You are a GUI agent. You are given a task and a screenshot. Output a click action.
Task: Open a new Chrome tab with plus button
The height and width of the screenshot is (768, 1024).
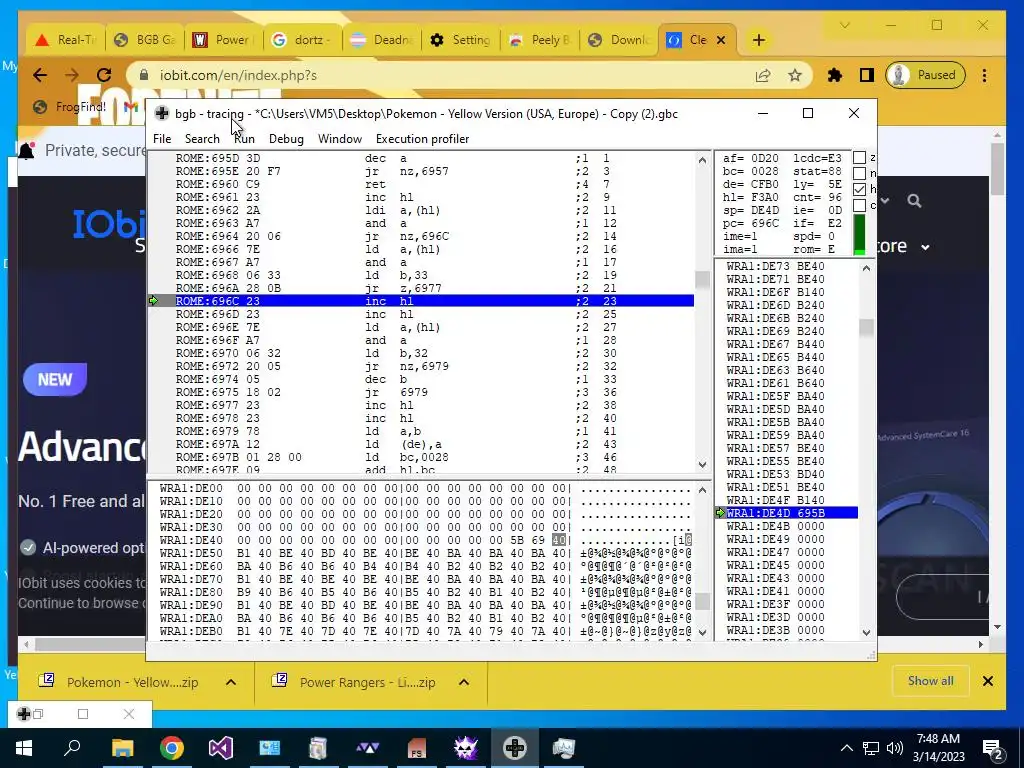pos(758,40)
